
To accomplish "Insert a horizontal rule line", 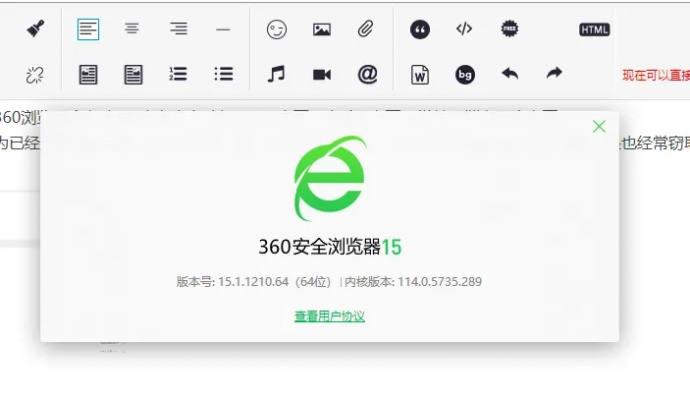I will click(x=223, y=29).
